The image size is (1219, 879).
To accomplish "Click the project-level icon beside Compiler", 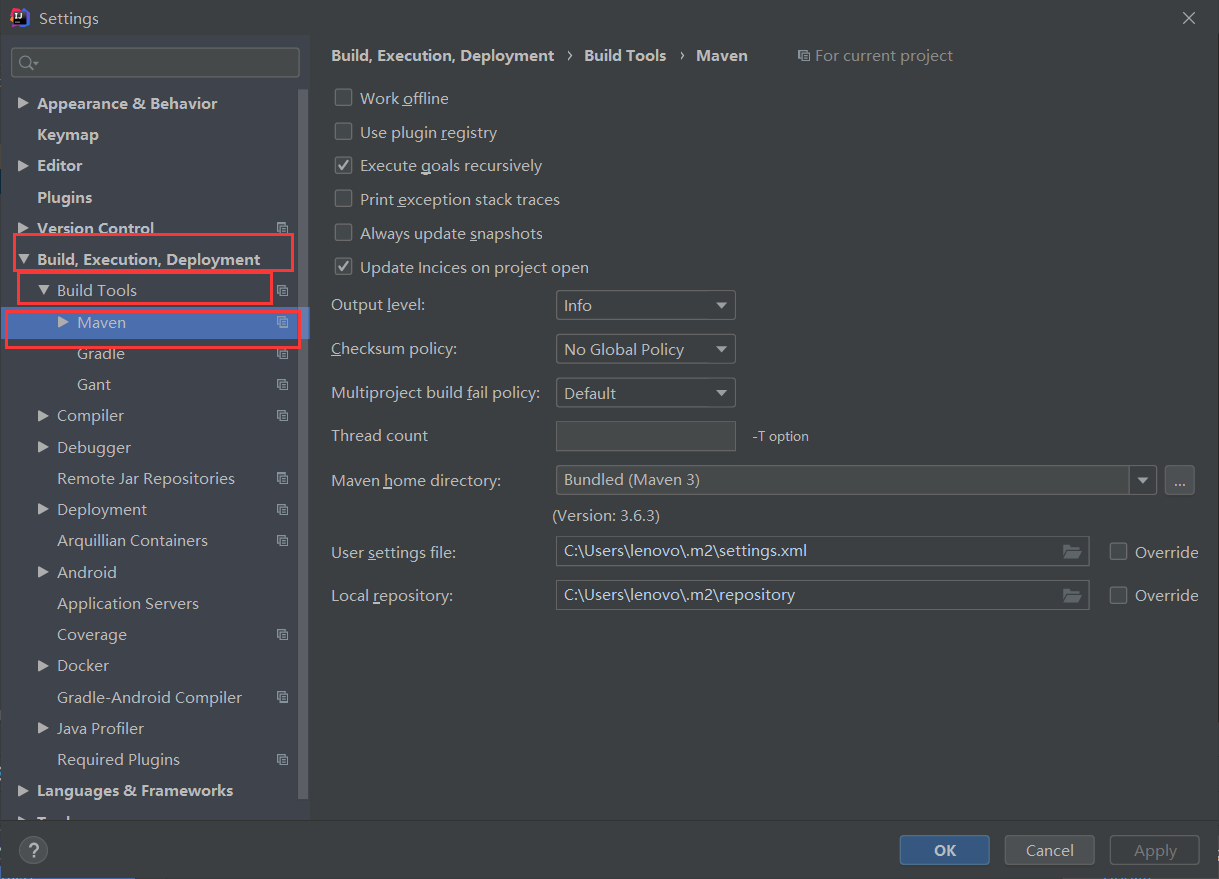I will 282,416.
